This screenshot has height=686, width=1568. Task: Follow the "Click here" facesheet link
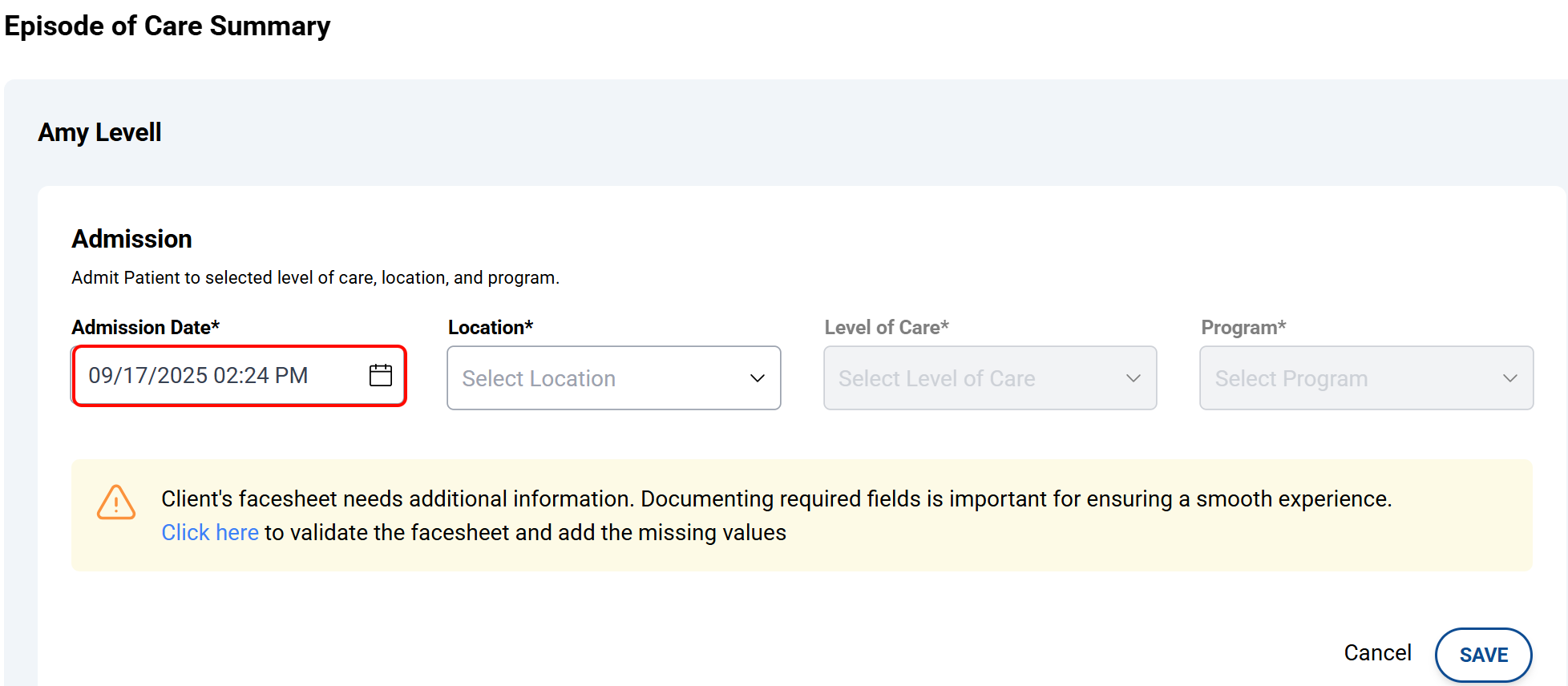point(210,533)
